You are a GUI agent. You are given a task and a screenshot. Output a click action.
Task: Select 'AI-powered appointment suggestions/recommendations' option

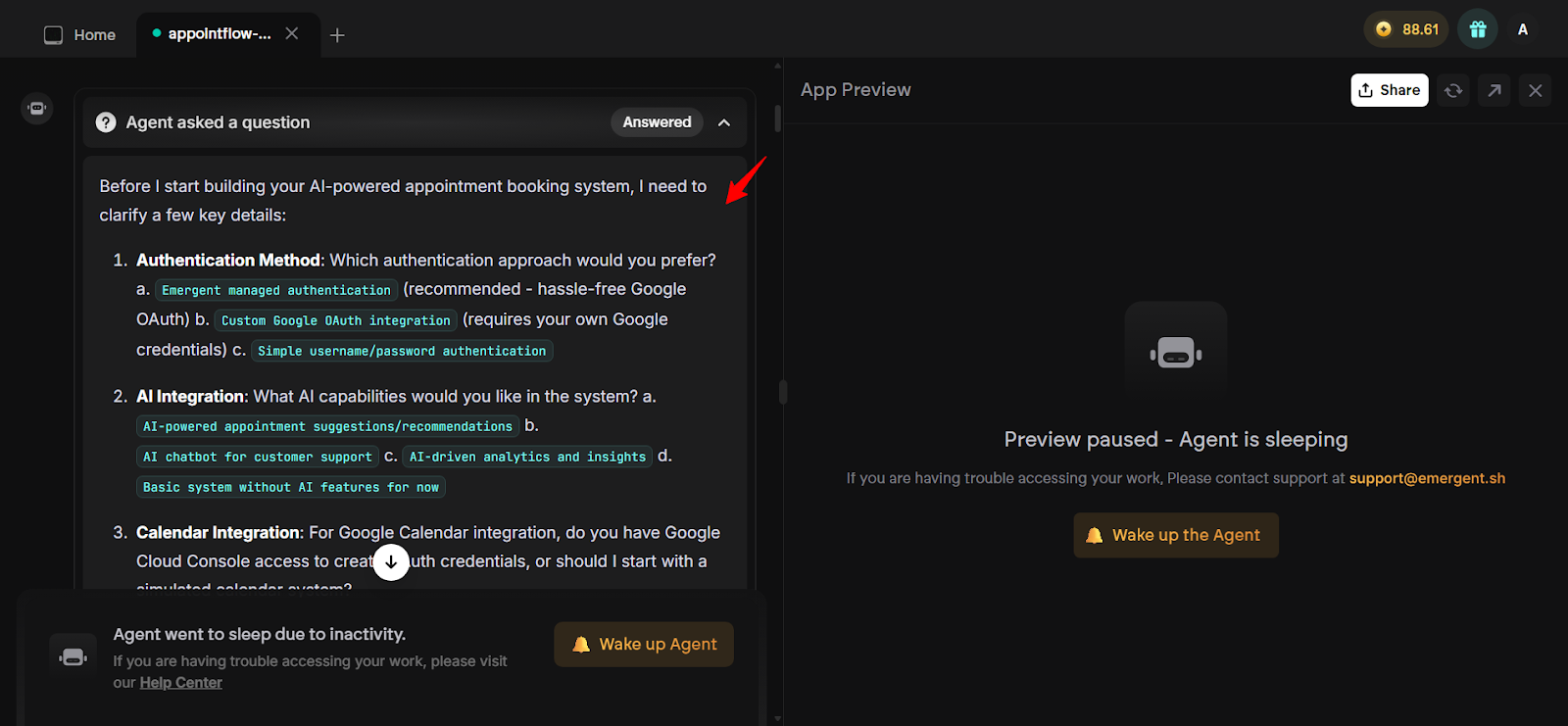(x=328, y=426)
